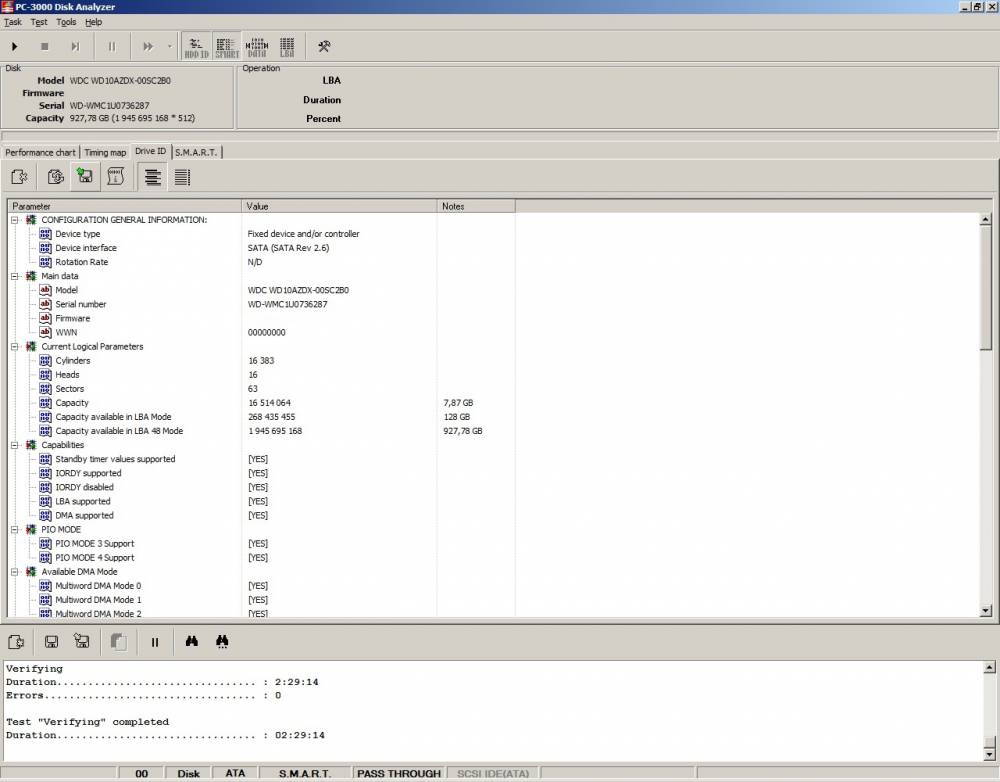1000x782 pixels.
Task: Click the refresh drive ID icon
Action: [55, 177]
